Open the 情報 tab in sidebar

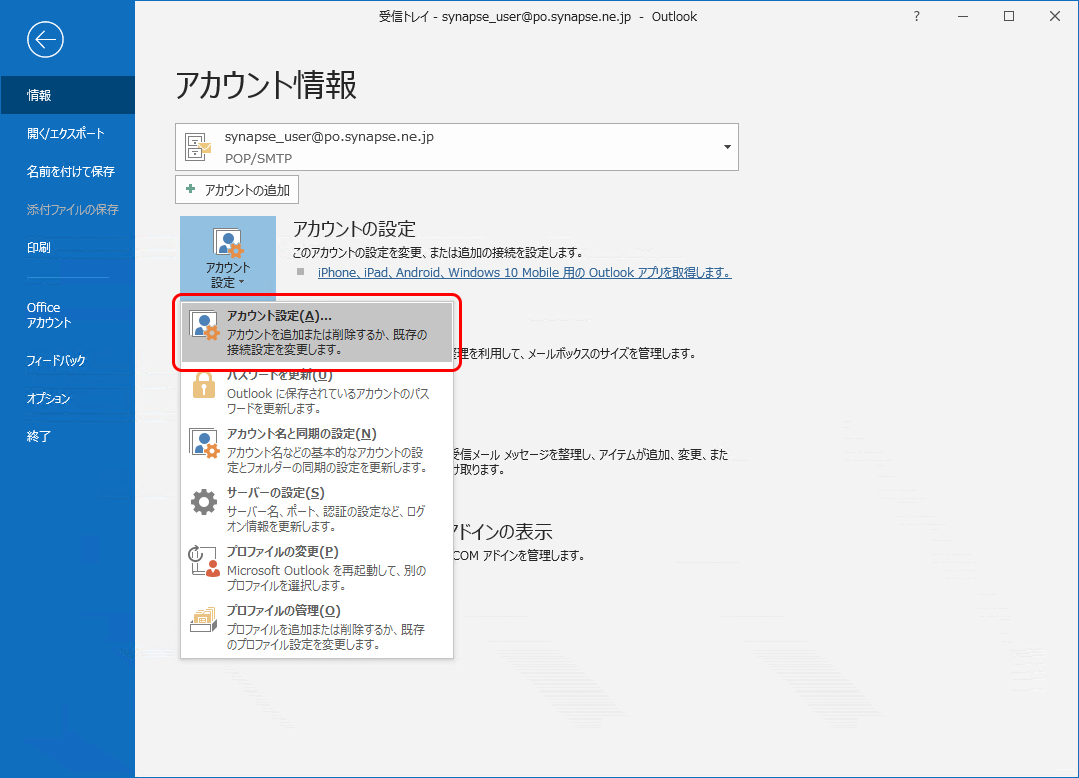point(67,95)
